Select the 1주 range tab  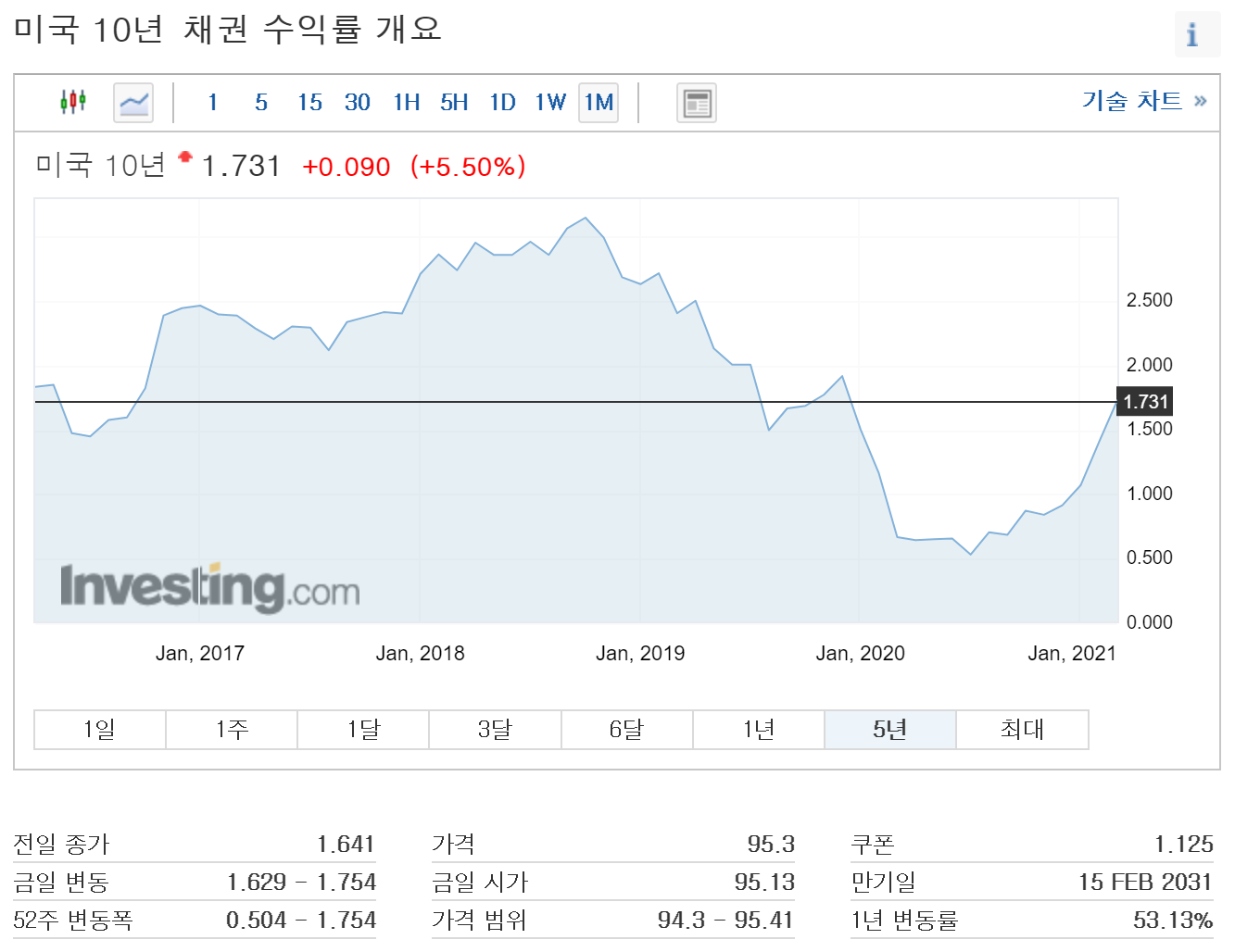(232, 730)
